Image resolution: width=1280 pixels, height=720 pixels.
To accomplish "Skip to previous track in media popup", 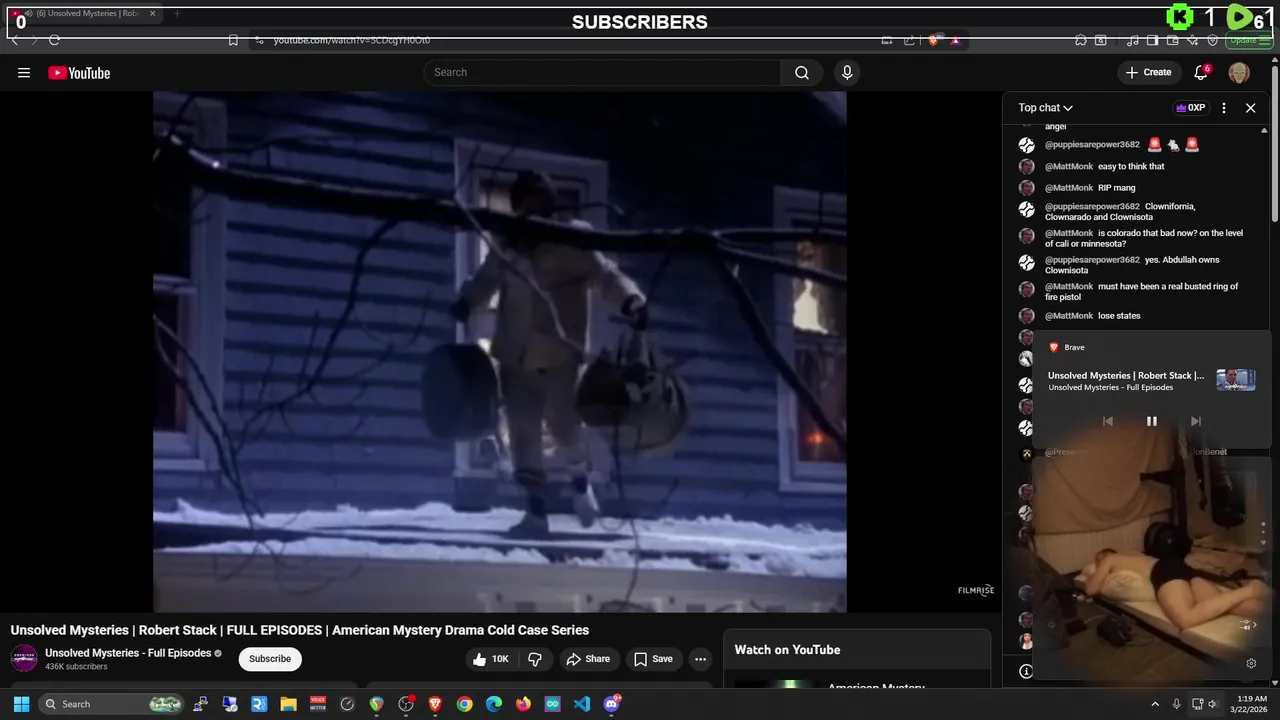I will tap(1107, 421).
